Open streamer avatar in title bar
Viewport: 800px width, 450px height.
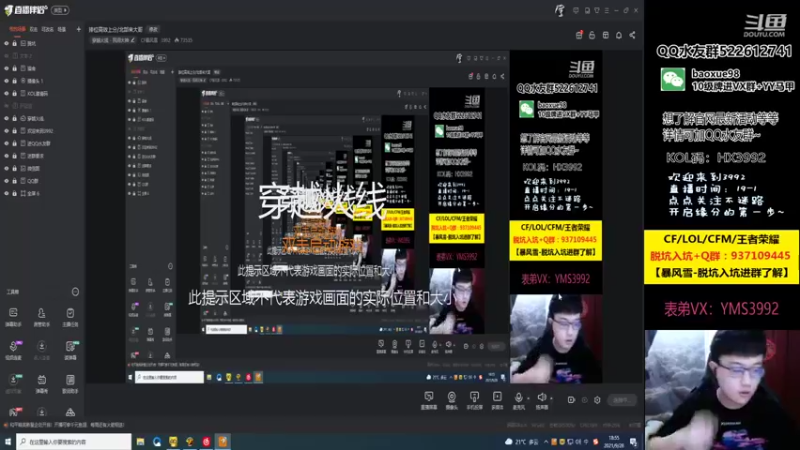(x=560, y=10)
